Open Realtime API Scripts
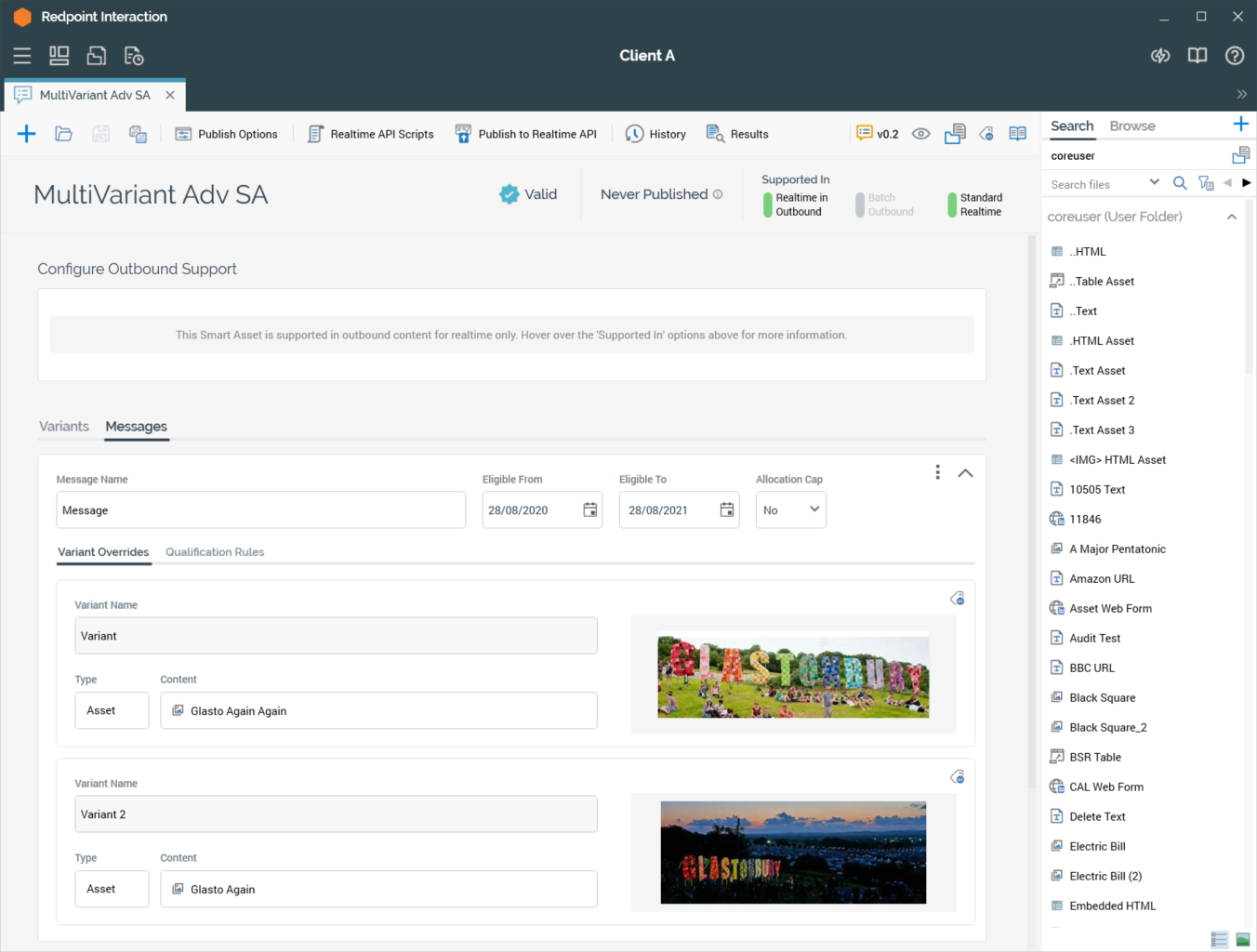The height and width of the screenshot is (952, 1257). (370, 134)
